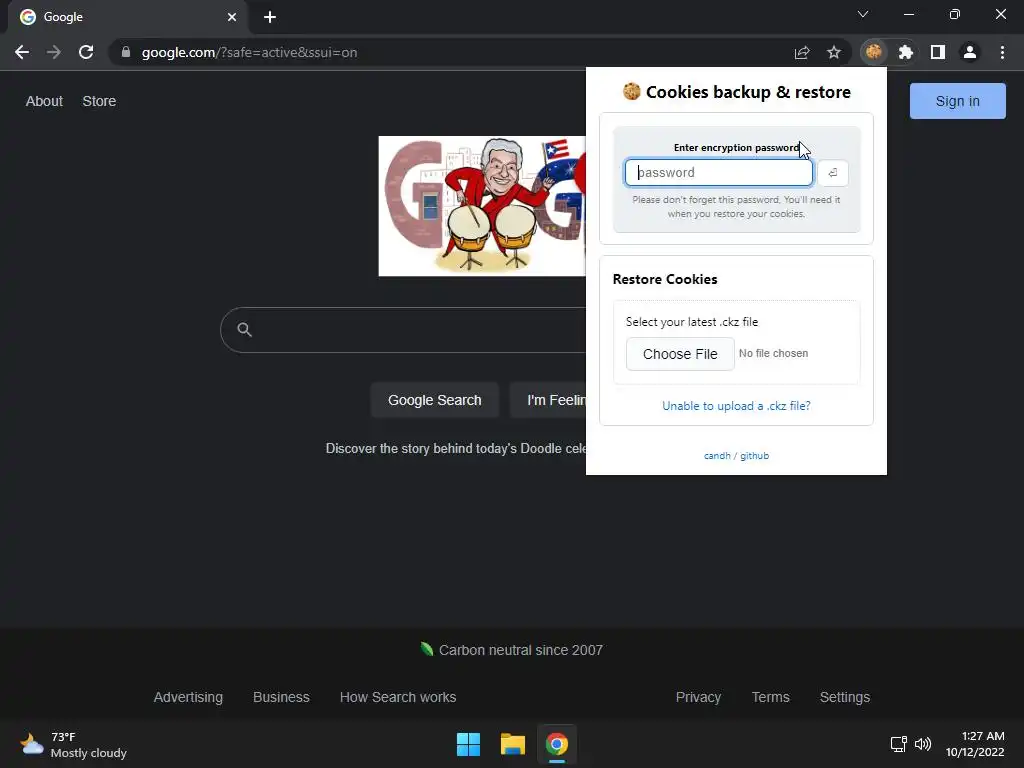Image resolution: width=1024 pixels, height=768 pixels.
Task: Click the volume tray icon
Action: click(923, 744)
